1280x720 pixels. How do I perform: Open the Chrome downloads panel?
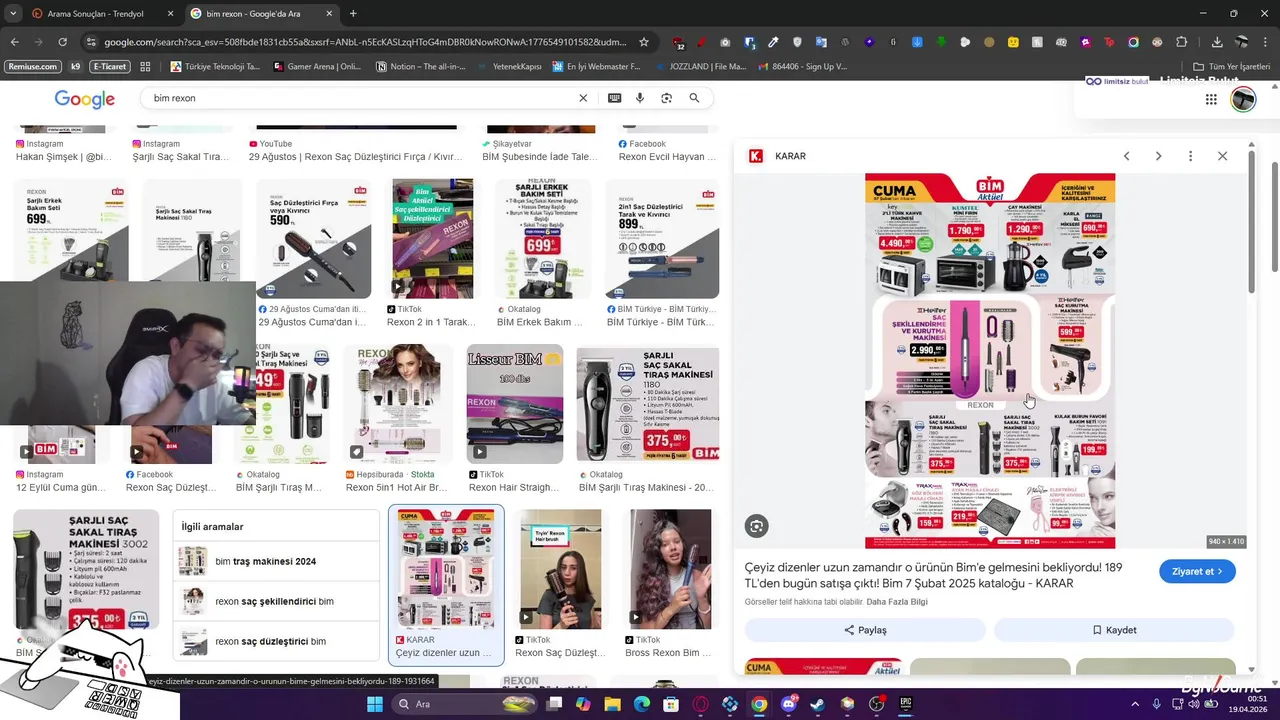tap(1217, 42)
